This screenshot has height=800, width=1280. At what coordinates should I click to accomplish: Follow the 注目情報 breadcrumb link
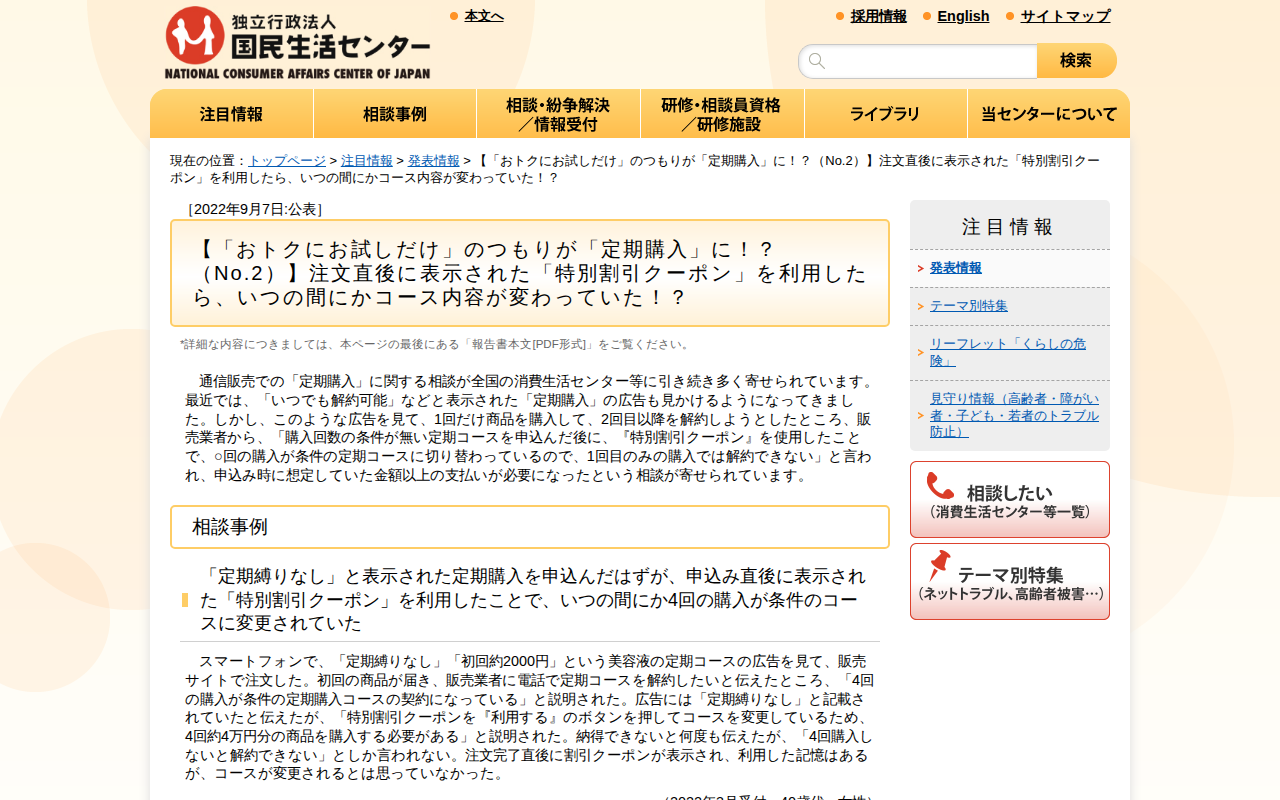367,160
